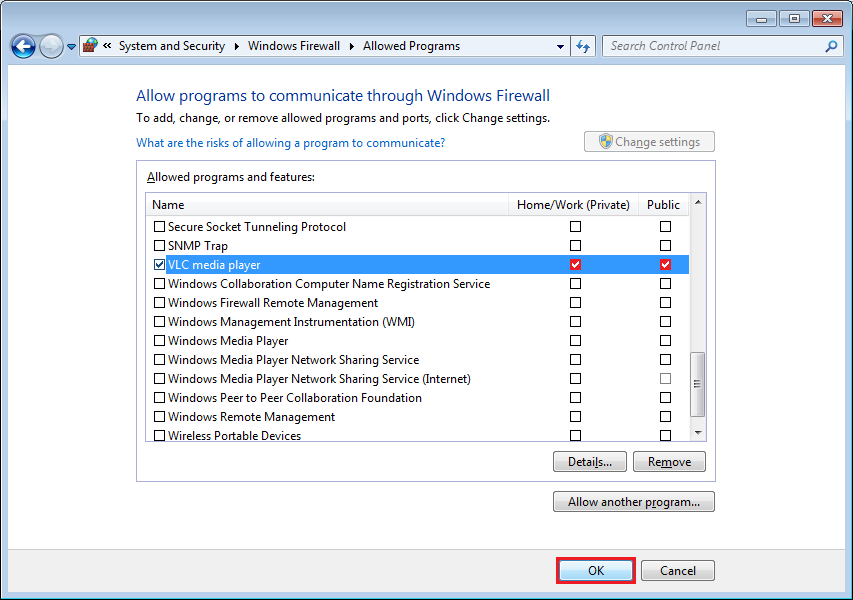Enable Windows Media Player Home/Work checkbox
Image resolution: width=853 pixels, height=600 pixels.
575,341
